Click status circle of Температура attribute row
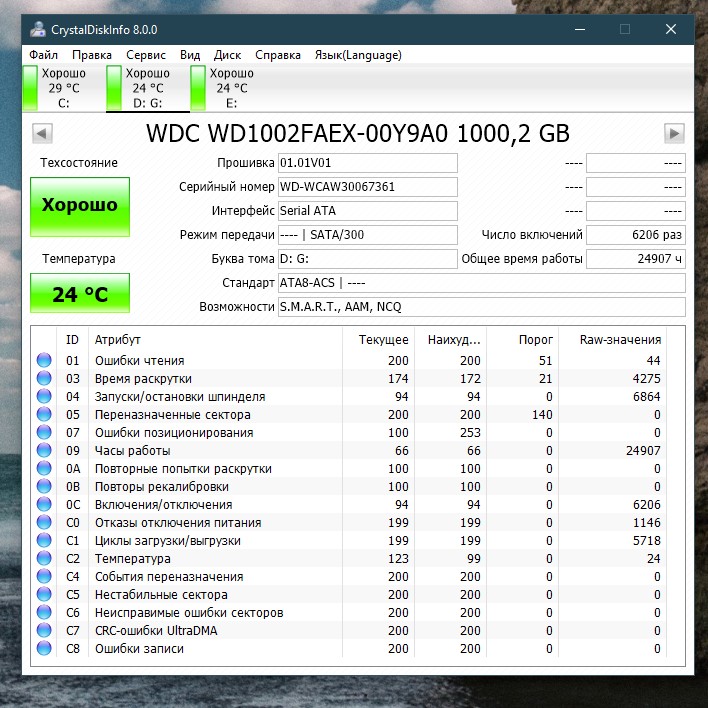 click(44, 558)
